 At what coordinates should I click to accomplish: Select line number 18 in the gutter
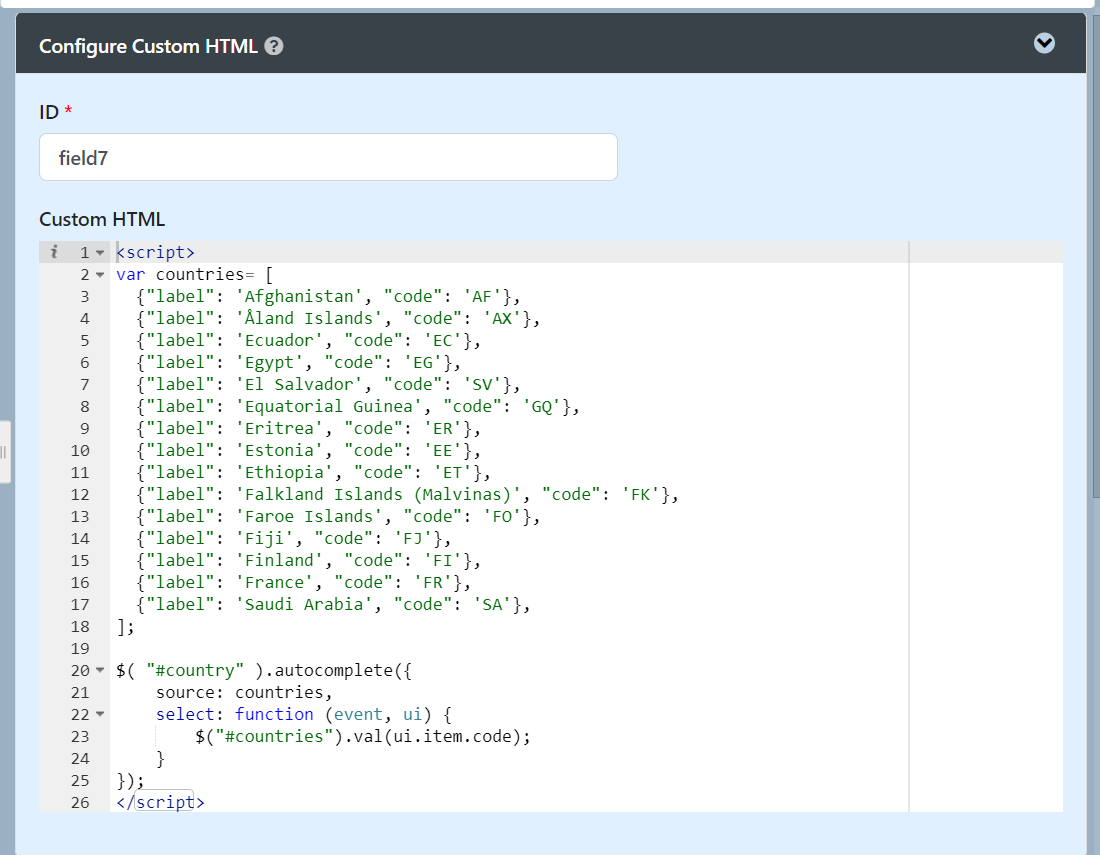pos(80,626)
